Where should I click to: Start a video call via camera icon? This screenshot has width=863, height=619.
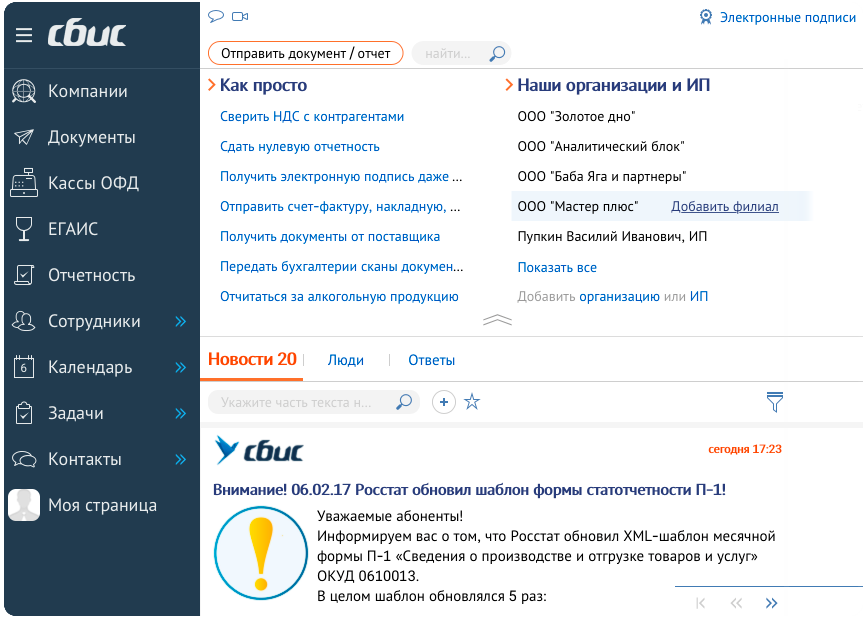pos(240,17)
